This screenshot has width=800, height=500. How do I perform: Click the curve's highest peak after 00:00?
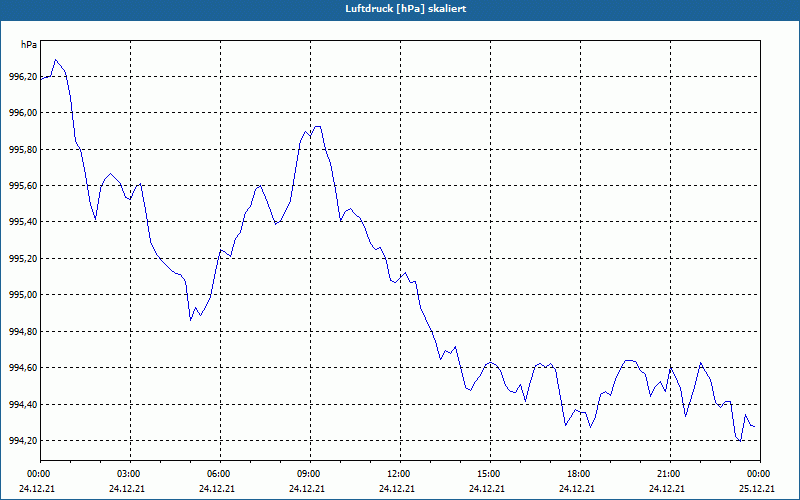(x=56, y=60)
